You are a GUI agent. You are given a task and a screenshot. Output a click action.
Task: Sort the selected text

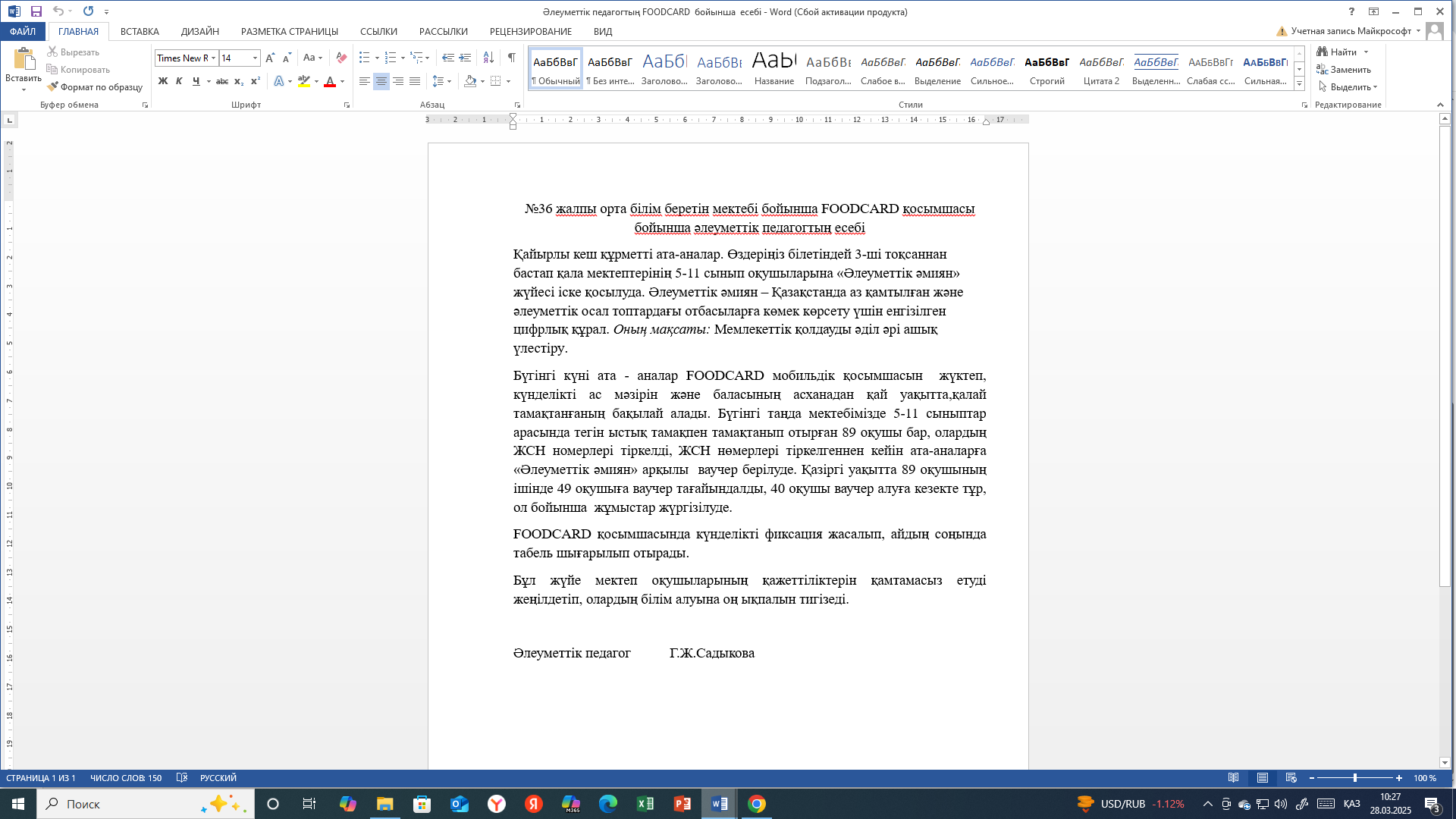[x=488, y=58]
